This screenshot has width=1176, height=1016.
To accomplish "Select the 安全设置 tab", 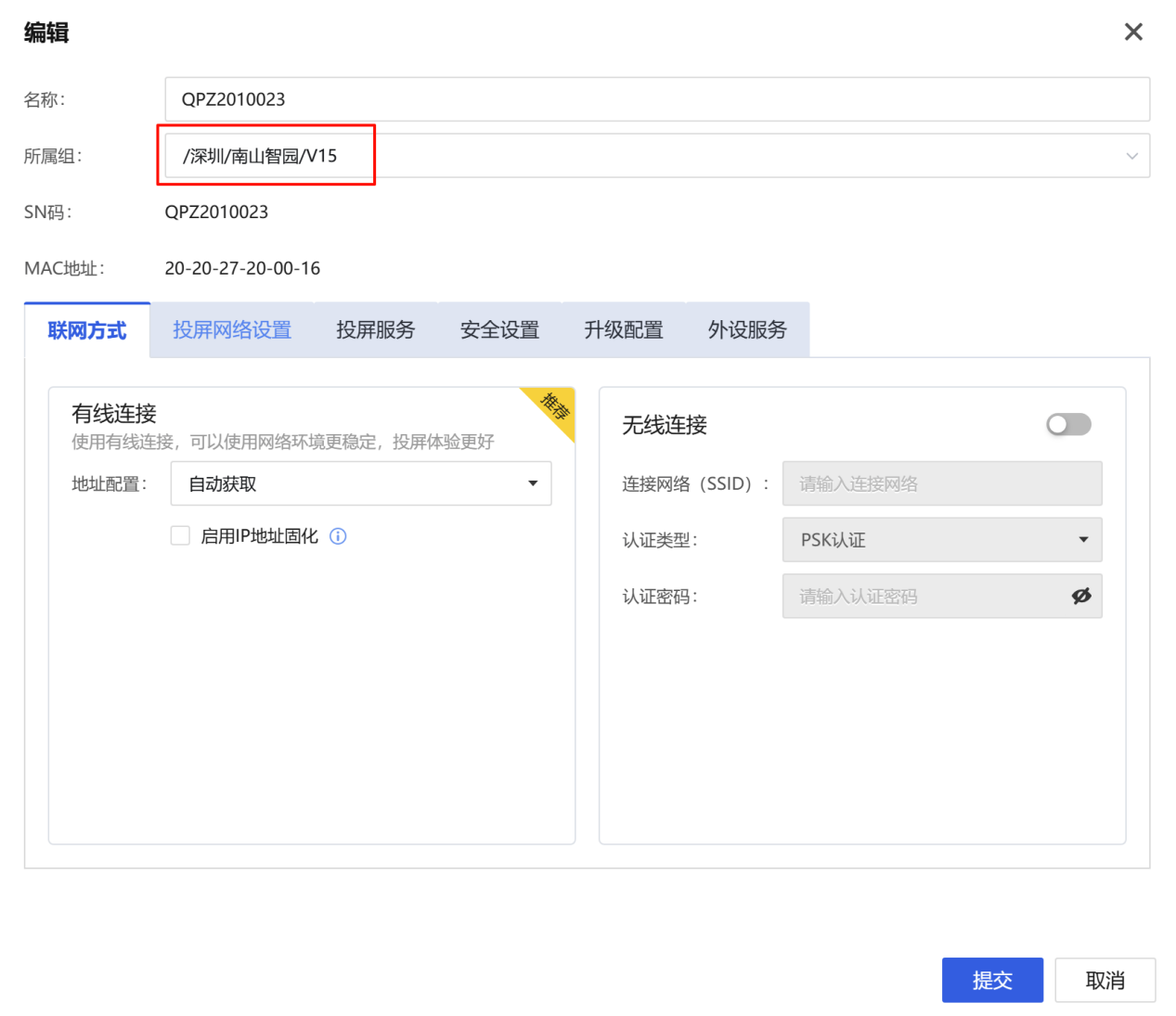I will [x=499, y=330].
